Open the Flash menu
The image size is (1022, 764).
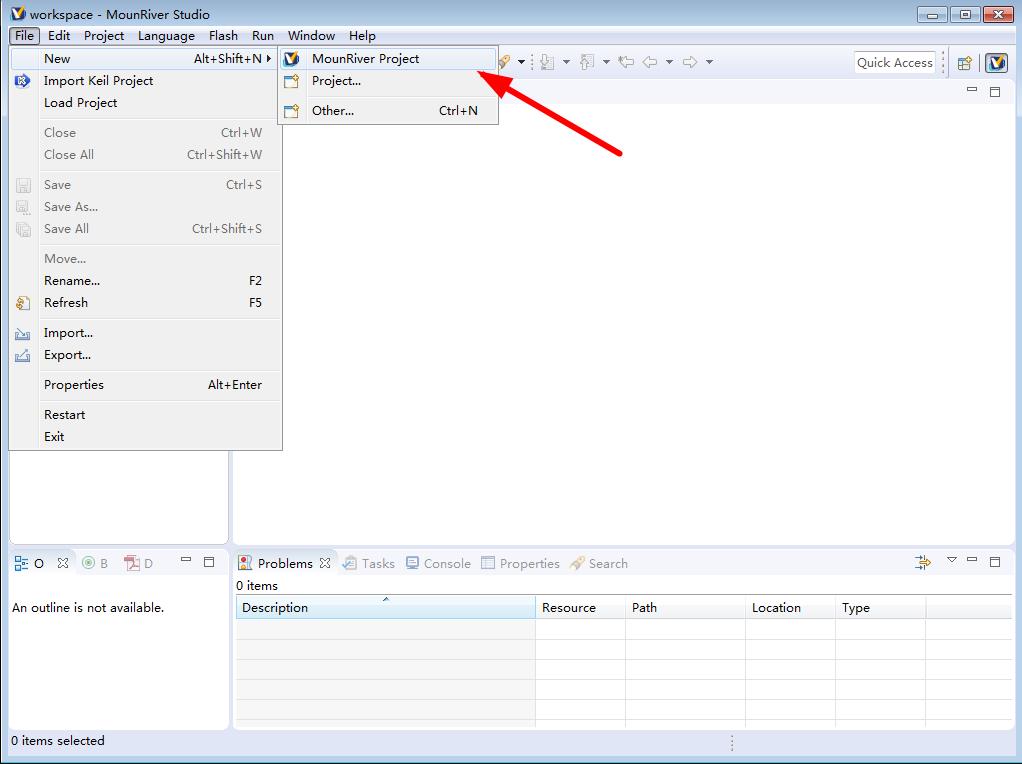coord(223,36)
